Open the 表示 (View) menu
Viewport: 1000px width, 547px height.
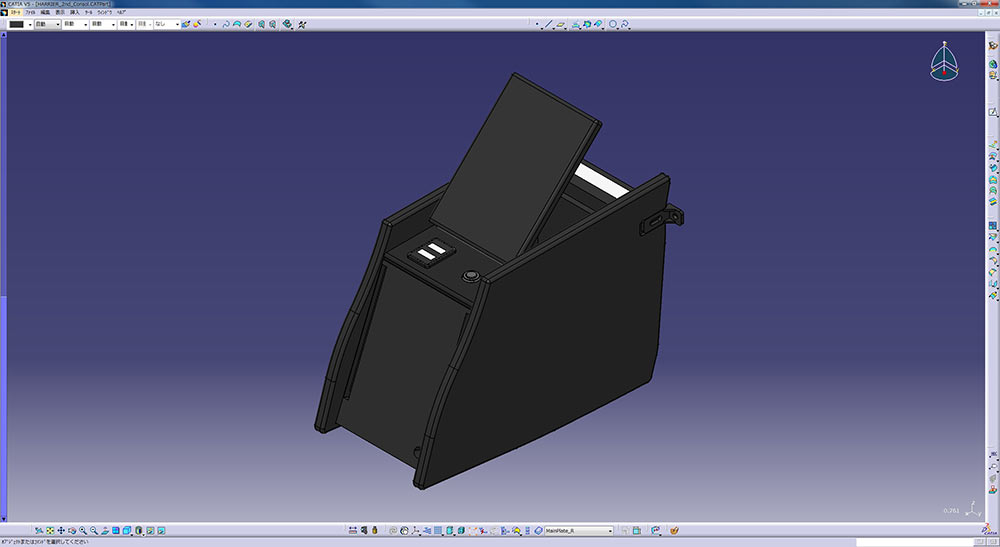(x=60, y=12)
